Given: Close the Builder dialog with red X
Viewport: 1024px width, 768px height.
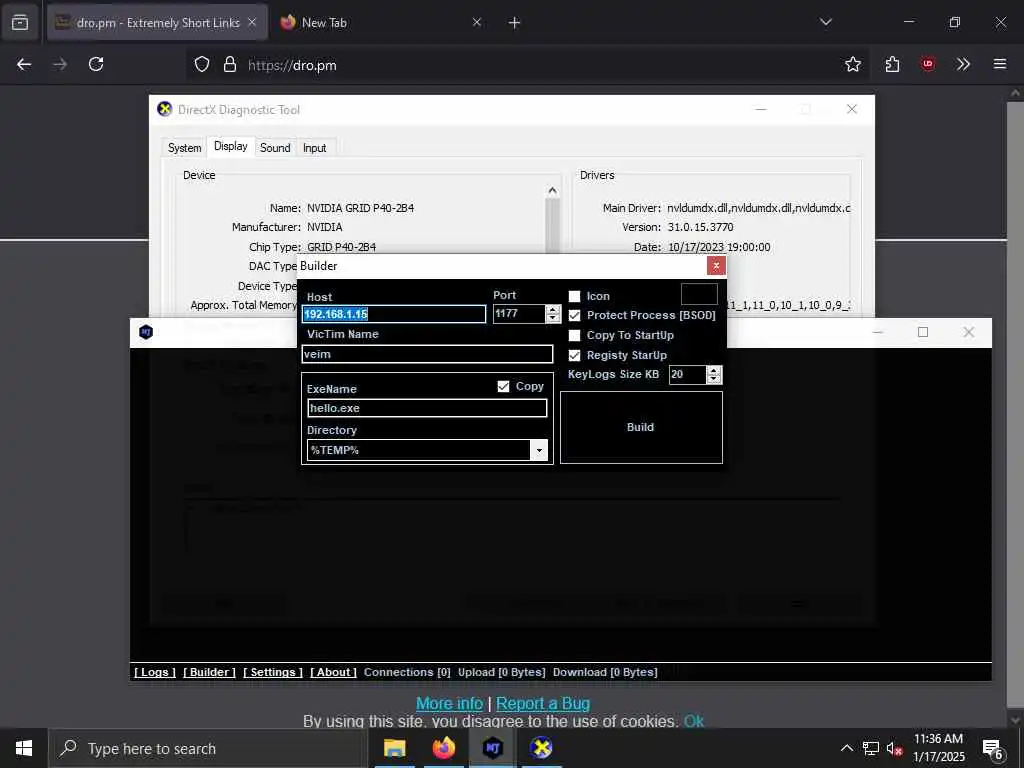Looking at the screenshot, I should (x=716, y=266).
